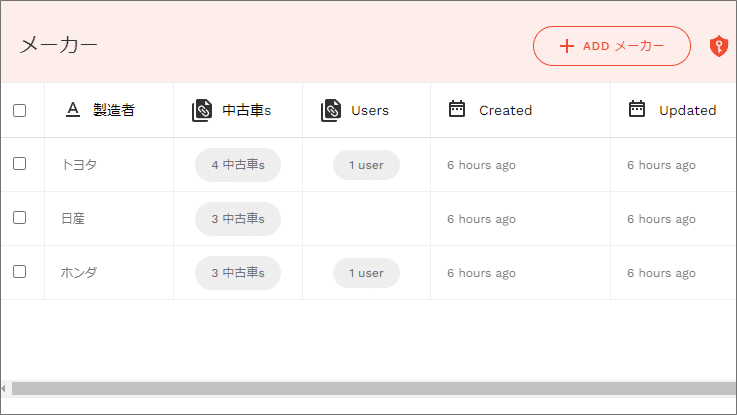The image size is (737, 415).
Task: Open the 日産 record
Action: [x=73, y=219]
